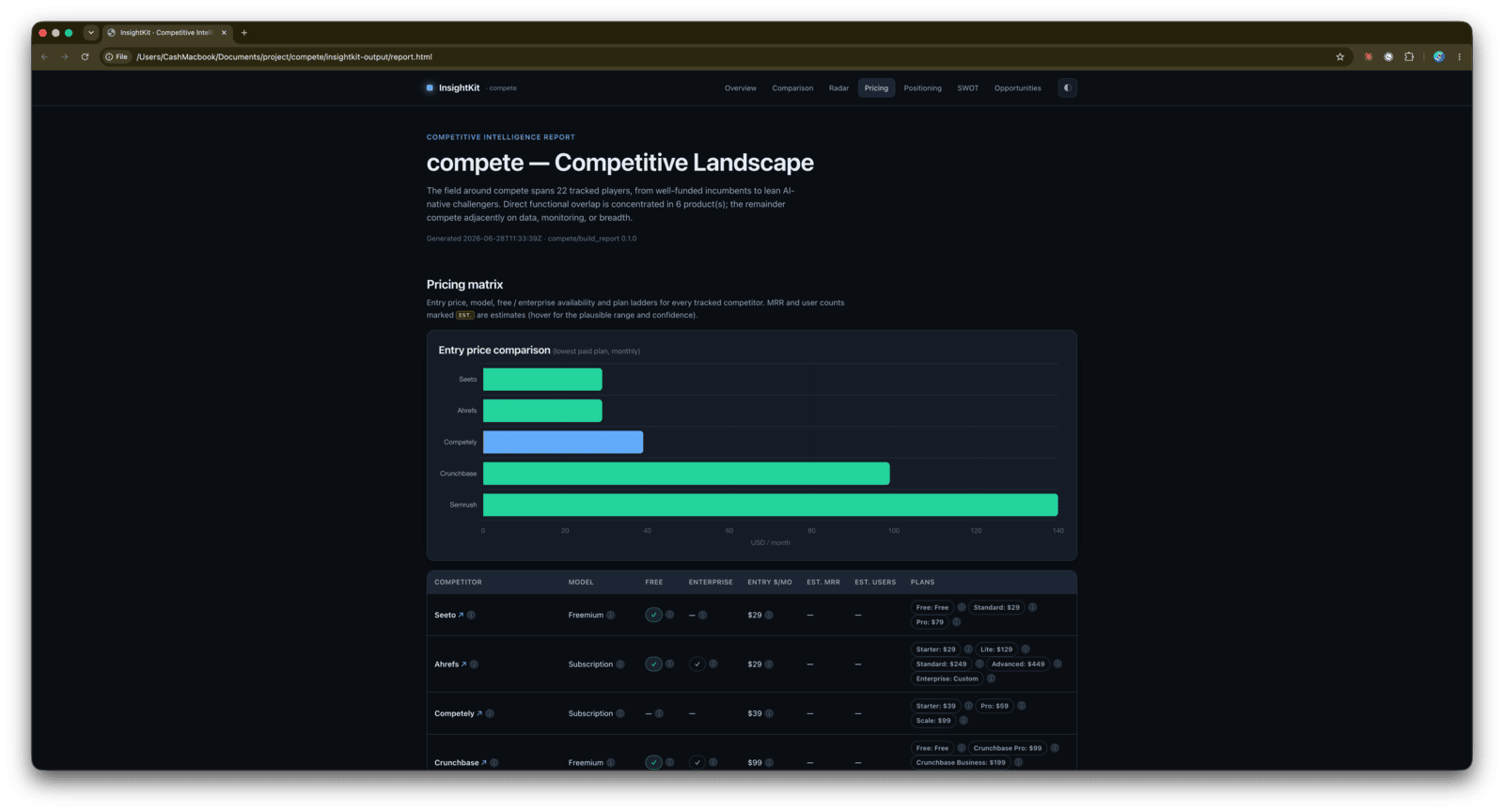Open the browser extensions puzzle icon
Screen dimensions: 1504x812
1409,57
